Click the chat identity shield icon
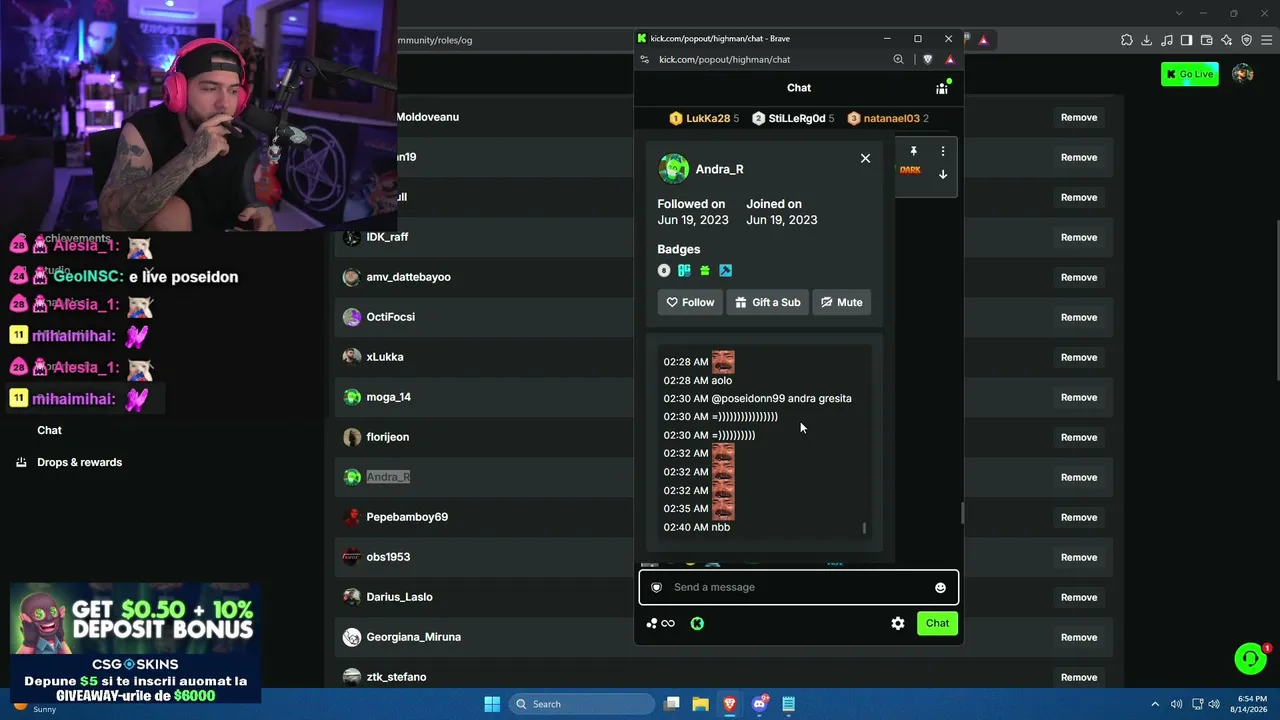Viewport: 1280px width, 720px height. click(656, 587)
